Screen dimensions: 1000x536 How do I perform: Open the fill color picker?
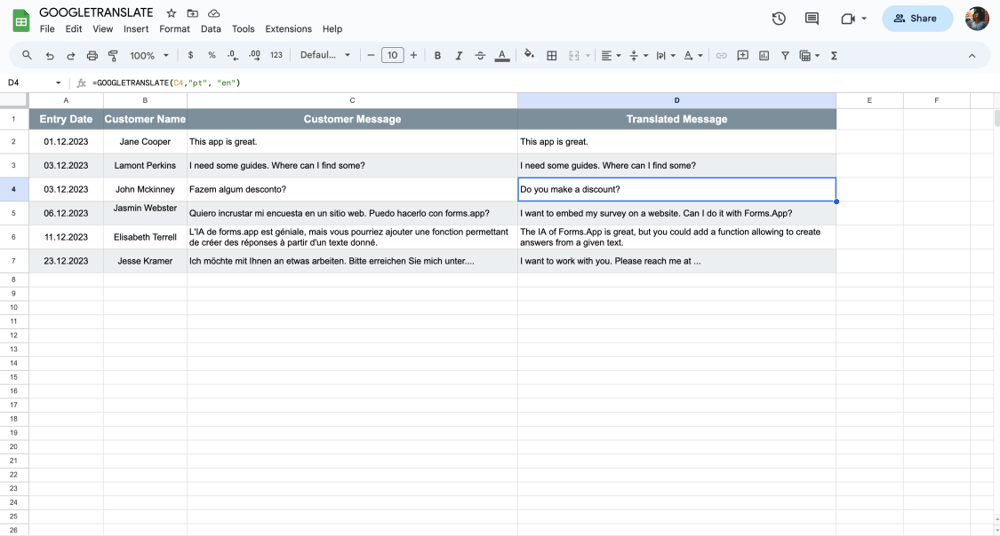pyautogui.click(x=529, y=56)
